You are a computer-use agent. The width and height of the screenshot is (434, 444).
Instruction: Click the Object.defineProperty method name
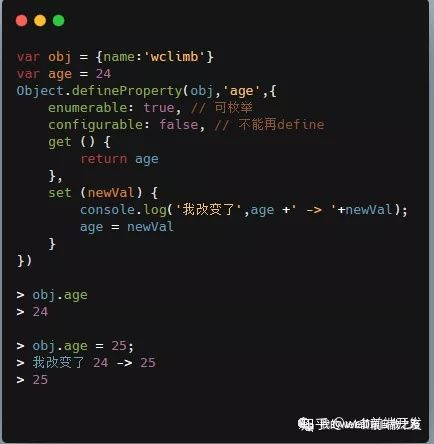click(x=99, y=91)
